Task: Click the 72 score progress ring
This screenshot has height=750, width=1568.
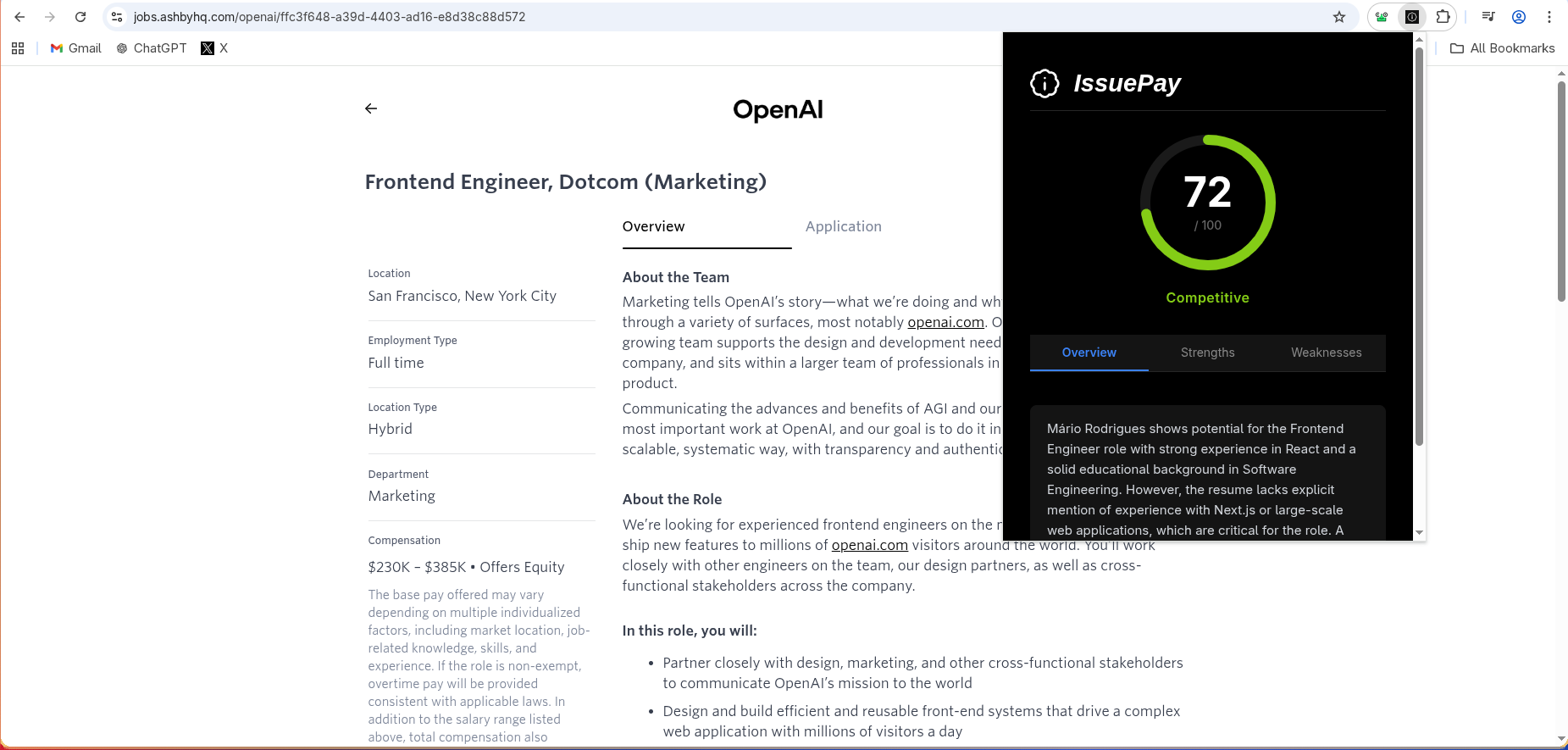Action: [x=1208, y=203]
